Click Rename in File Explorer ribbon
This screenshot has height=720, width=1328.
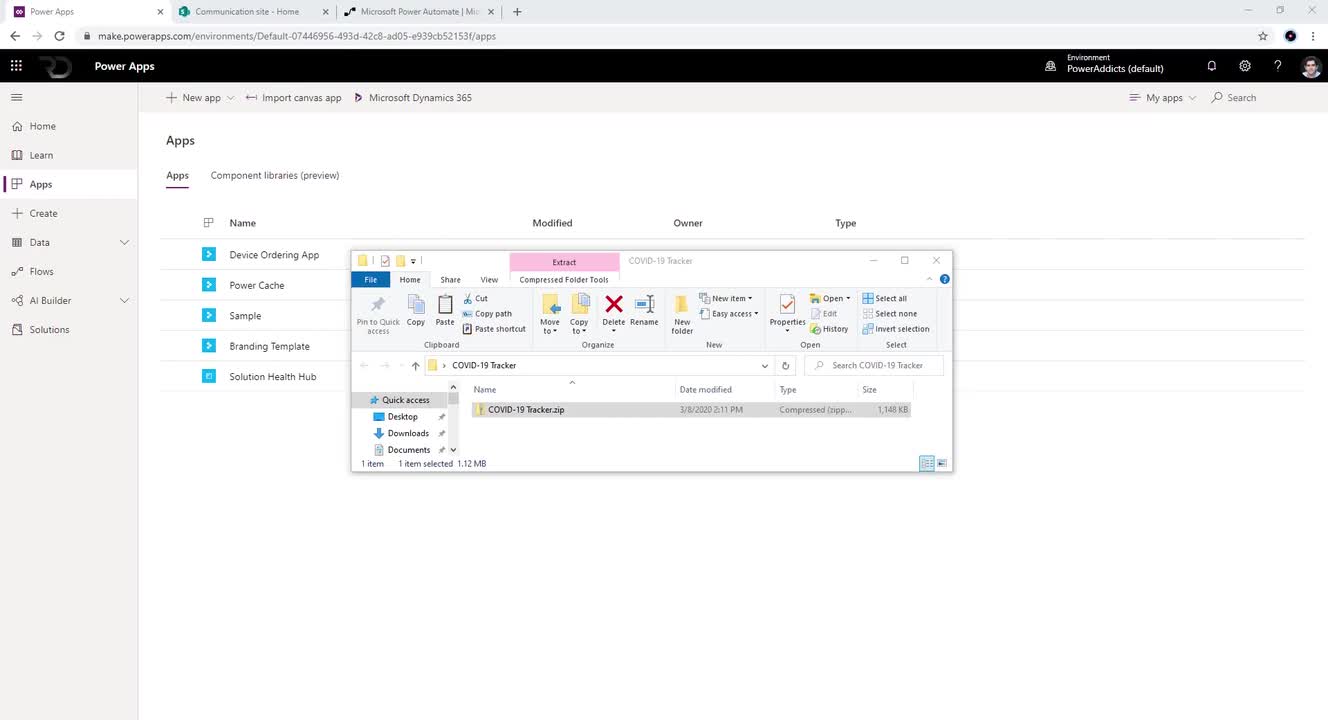tap(644, 310)
